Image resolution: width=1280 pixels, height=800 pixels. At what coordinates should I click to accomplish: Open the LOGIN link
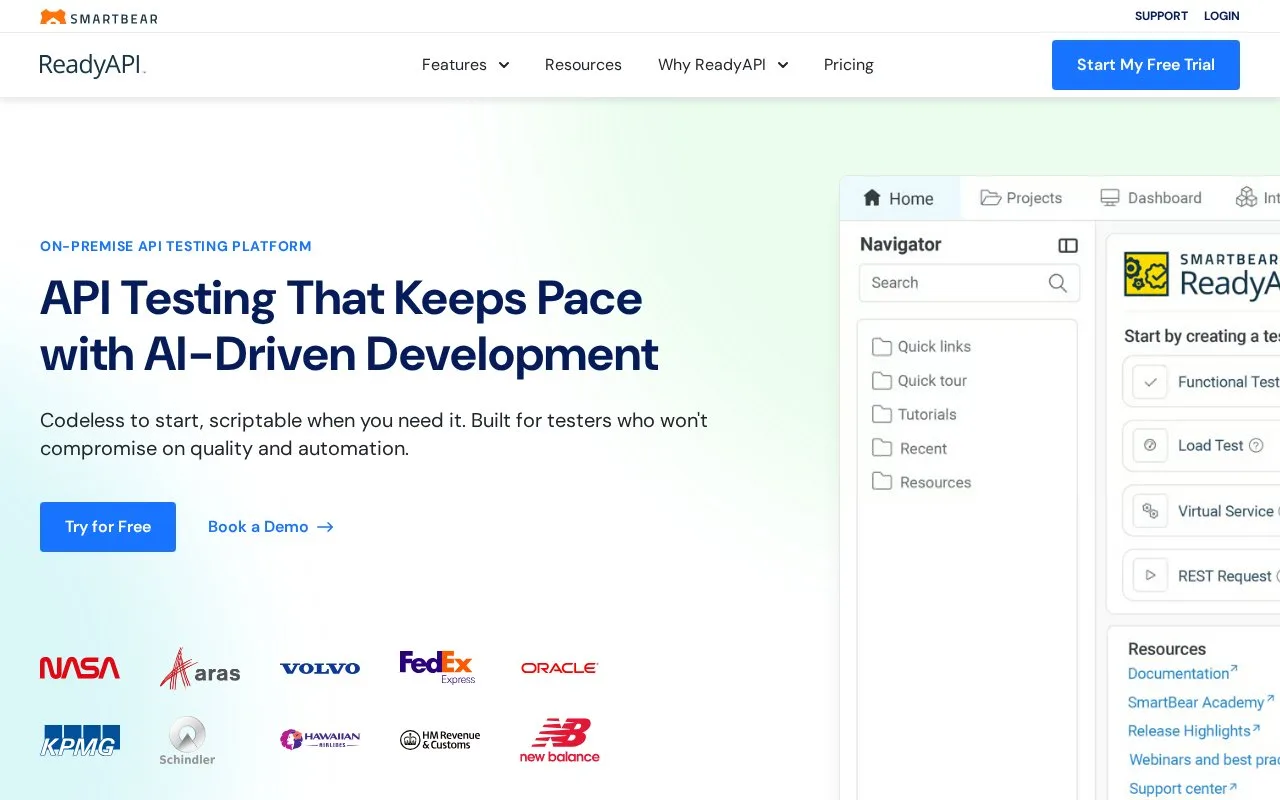(1222, 16)
